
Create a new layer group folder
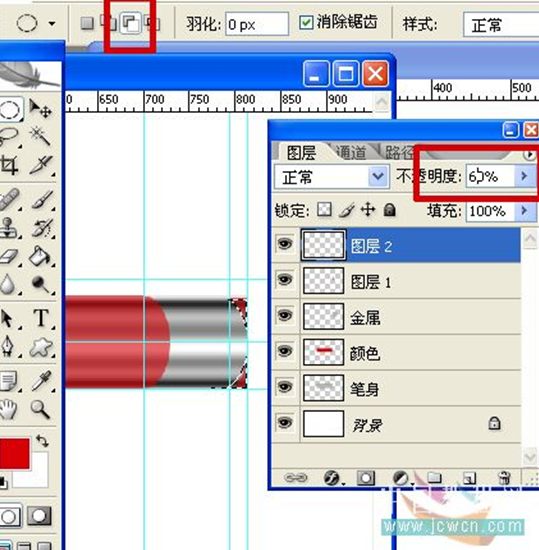point(434,477)
